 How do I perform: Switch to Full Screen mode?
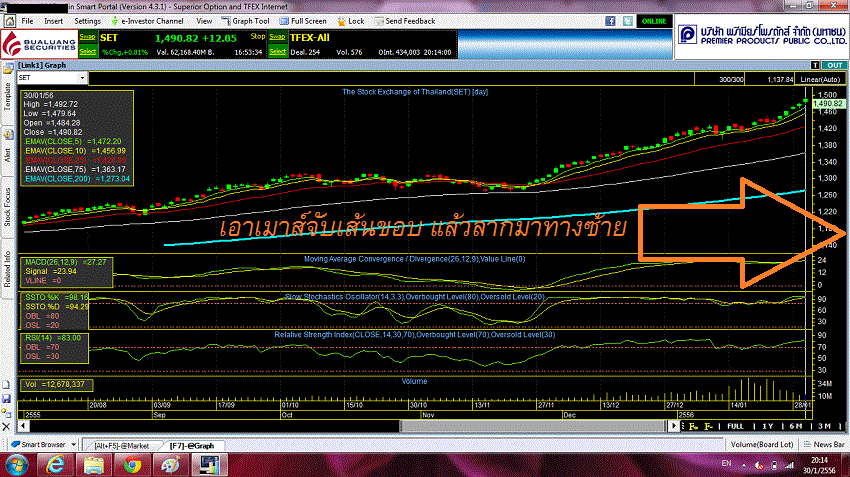point(303,21)
